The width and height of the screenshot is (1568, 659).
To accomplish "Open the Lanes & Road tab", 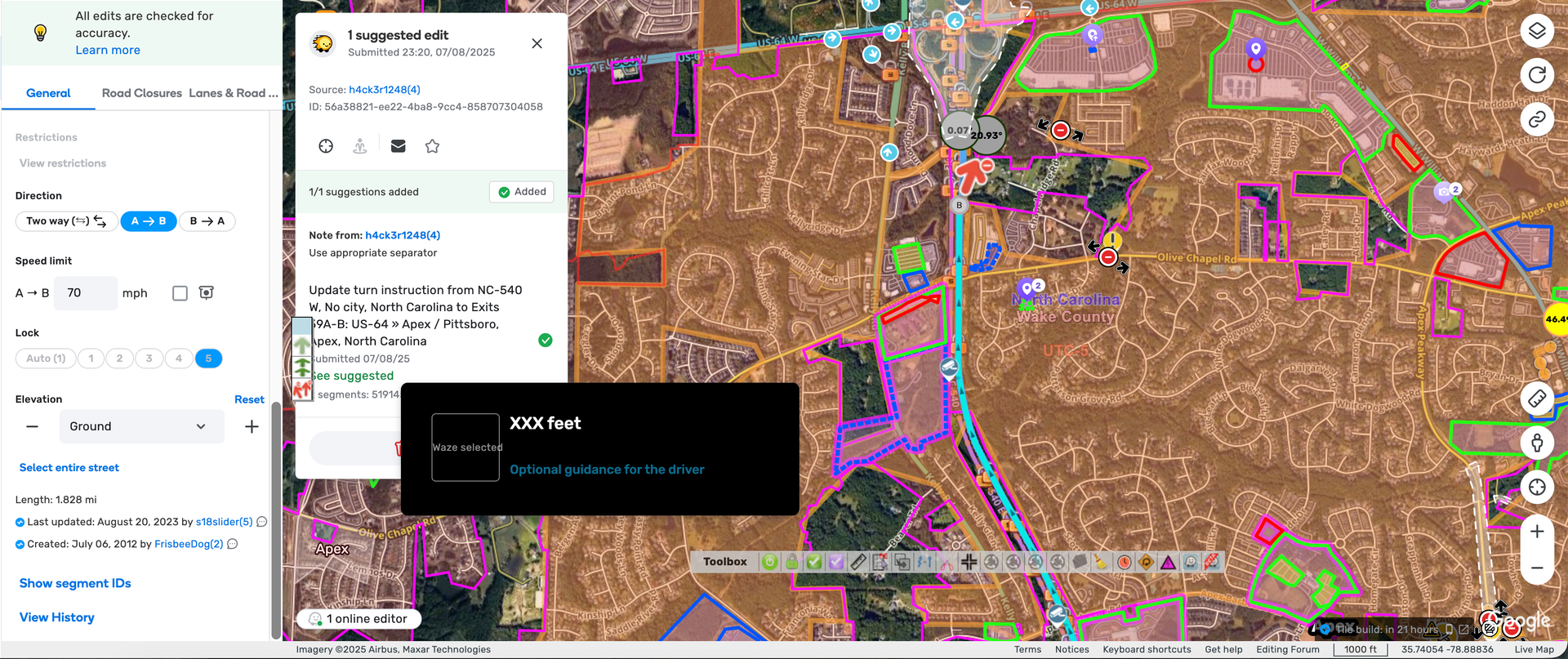I will point(233,93).
